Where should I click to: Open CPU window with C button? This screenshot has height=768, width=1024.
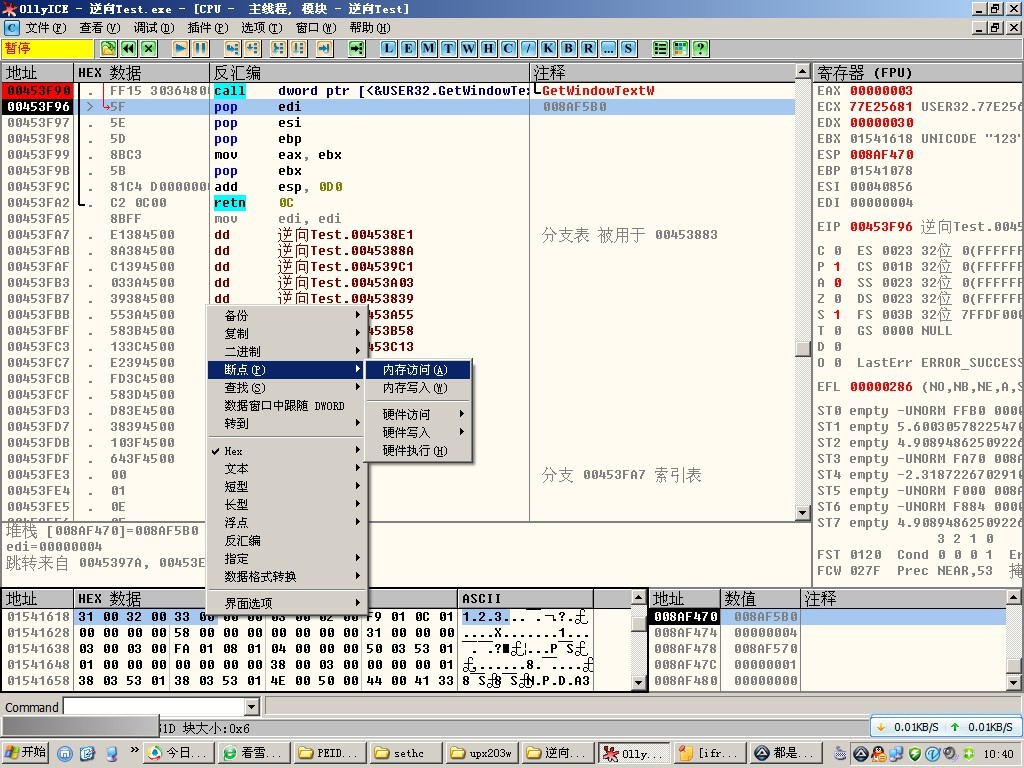click(508, 48)
